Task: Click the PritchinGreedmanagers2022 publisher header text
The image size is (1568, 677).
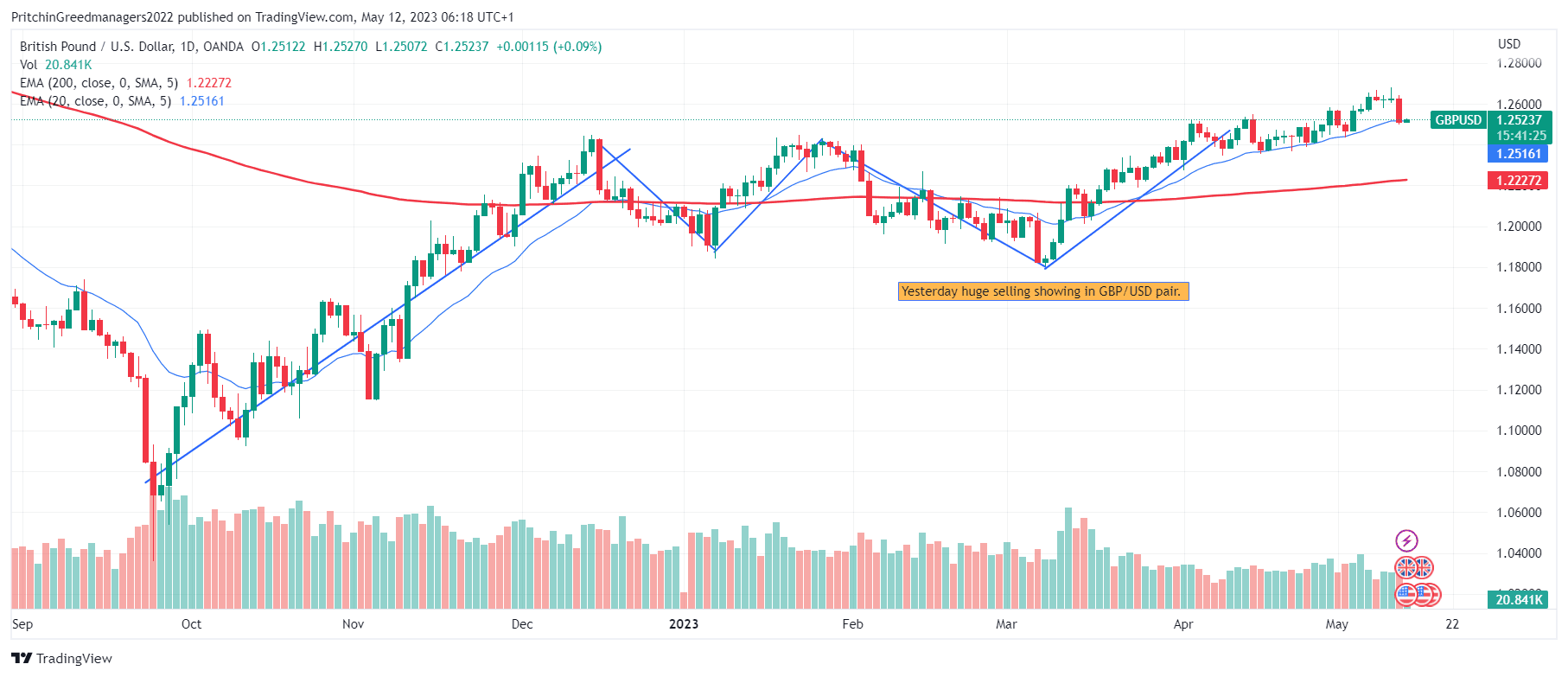Action: coord(92,17)
